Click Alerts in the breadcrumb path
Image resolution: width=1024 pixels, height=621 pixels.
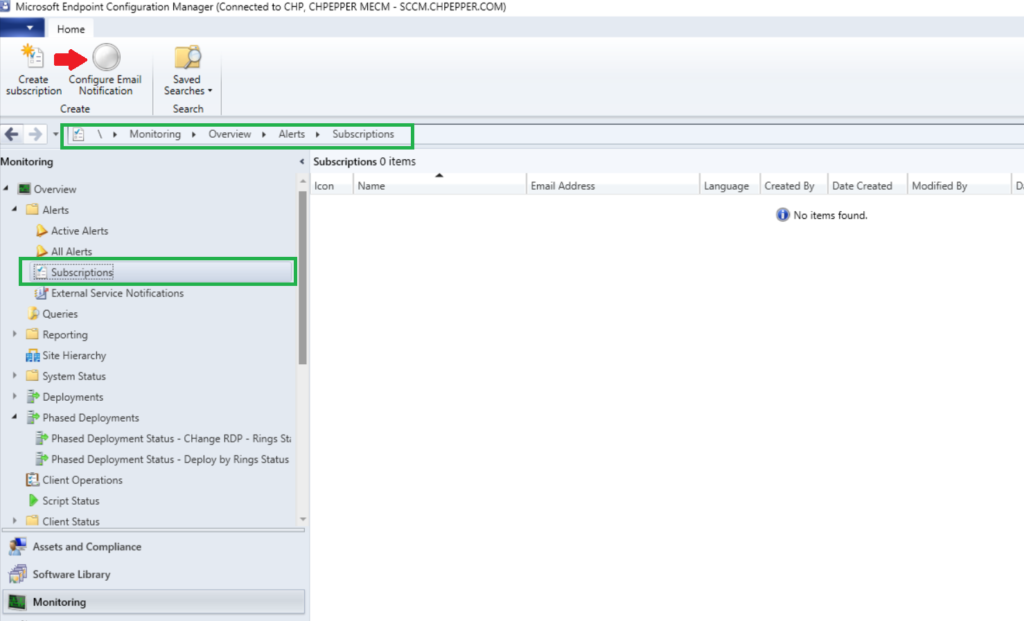(291, 134)
